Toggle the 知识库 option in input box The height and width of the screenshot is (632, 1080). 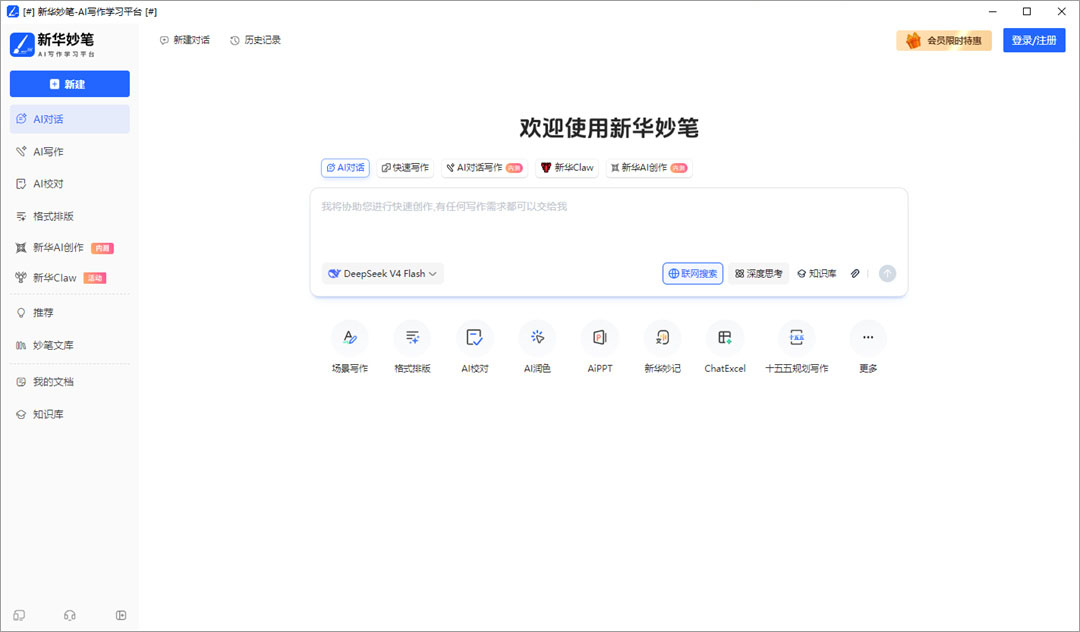(817, 273)
